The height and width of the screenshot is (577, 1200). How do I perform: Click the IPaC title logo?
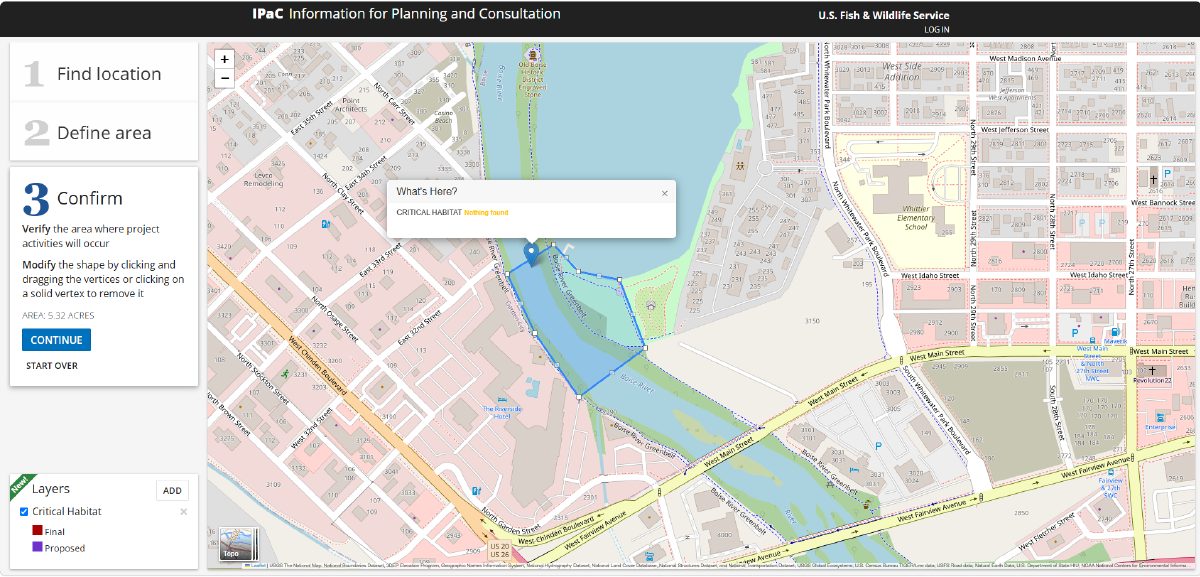click(x=406, y=14)
